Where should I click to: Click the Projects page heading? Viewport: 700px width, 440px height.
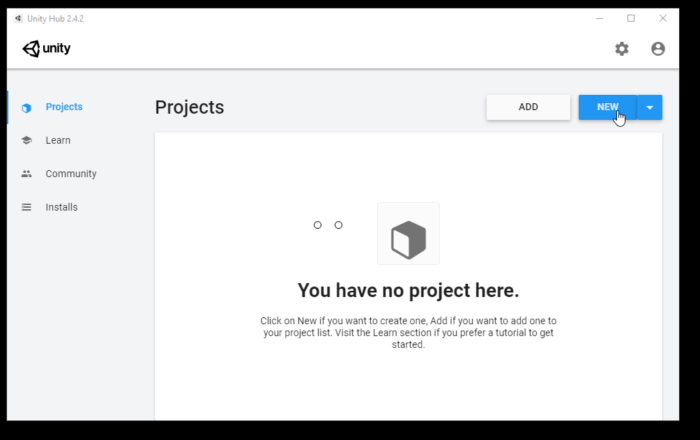tap(189, 108)
